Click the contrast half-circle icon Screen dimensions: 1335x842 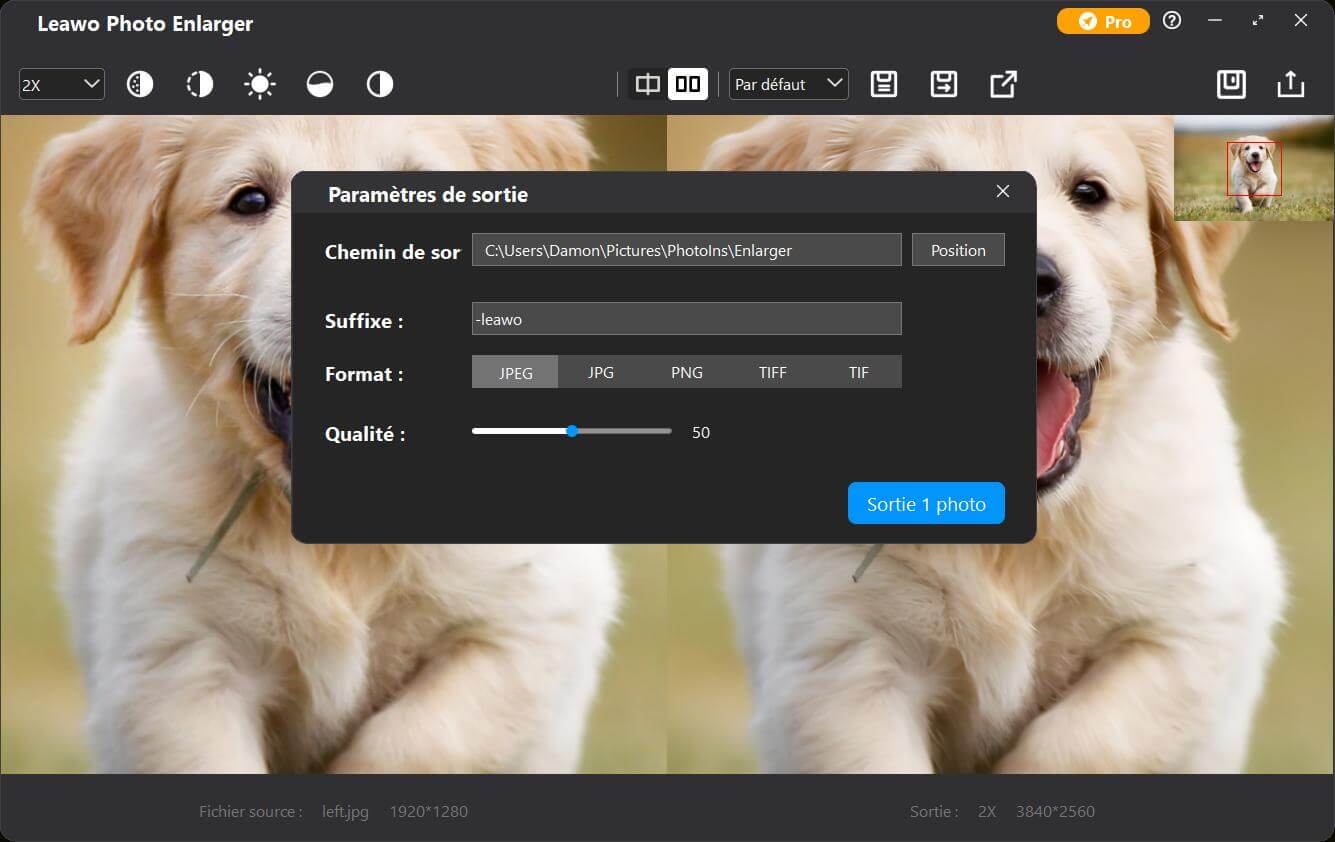pos(380,85)
